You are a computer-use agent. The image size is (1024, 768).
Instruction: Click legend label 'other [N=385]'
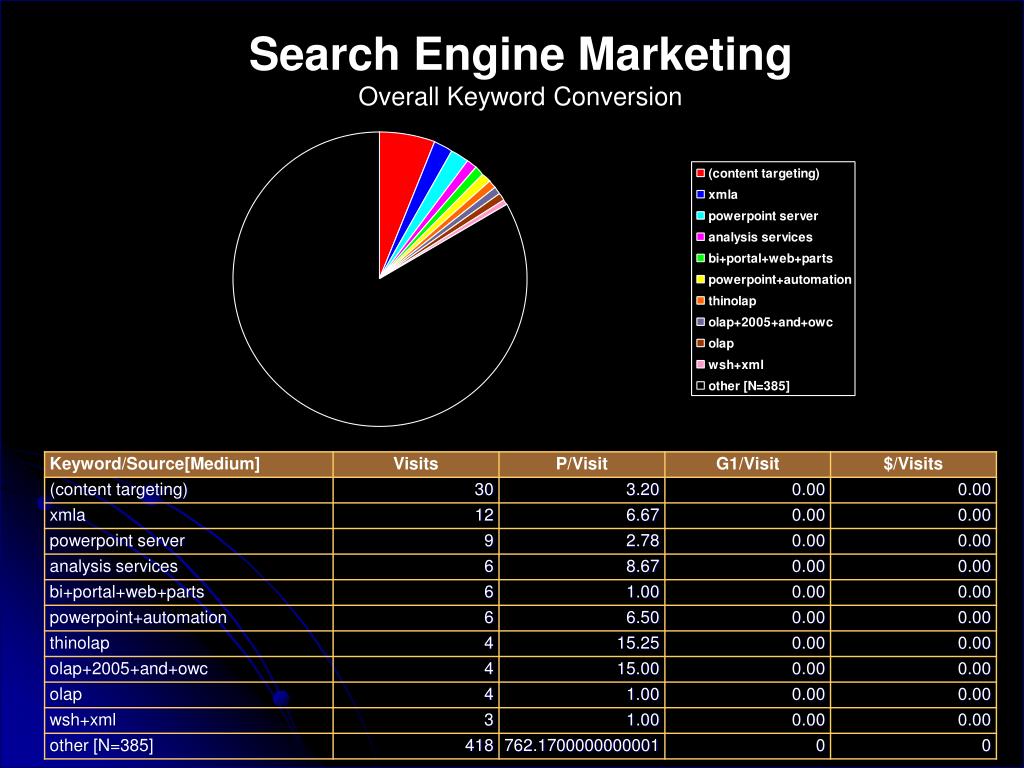pyautogui.click(x=749, y=386)
